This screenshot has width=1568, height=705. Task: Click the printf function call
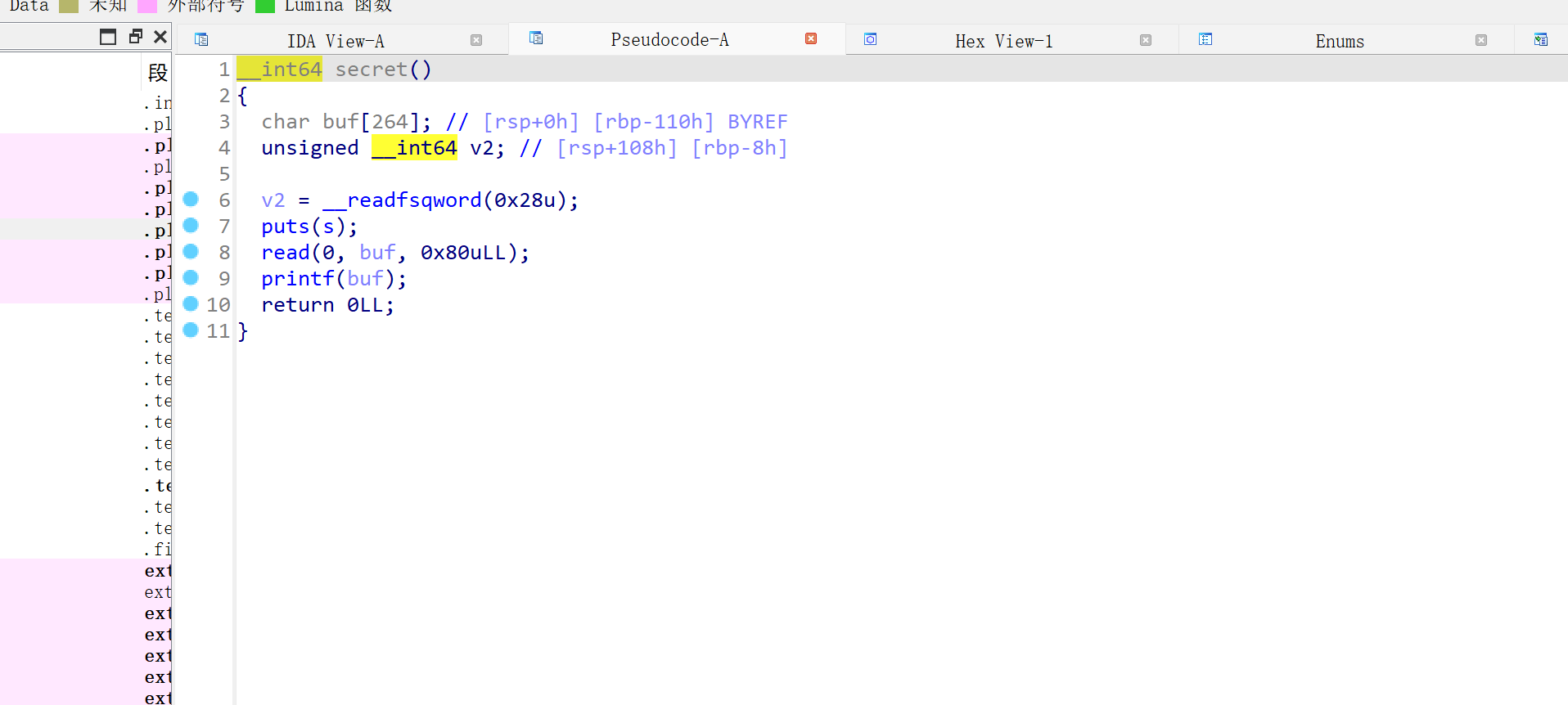point(298,279)
